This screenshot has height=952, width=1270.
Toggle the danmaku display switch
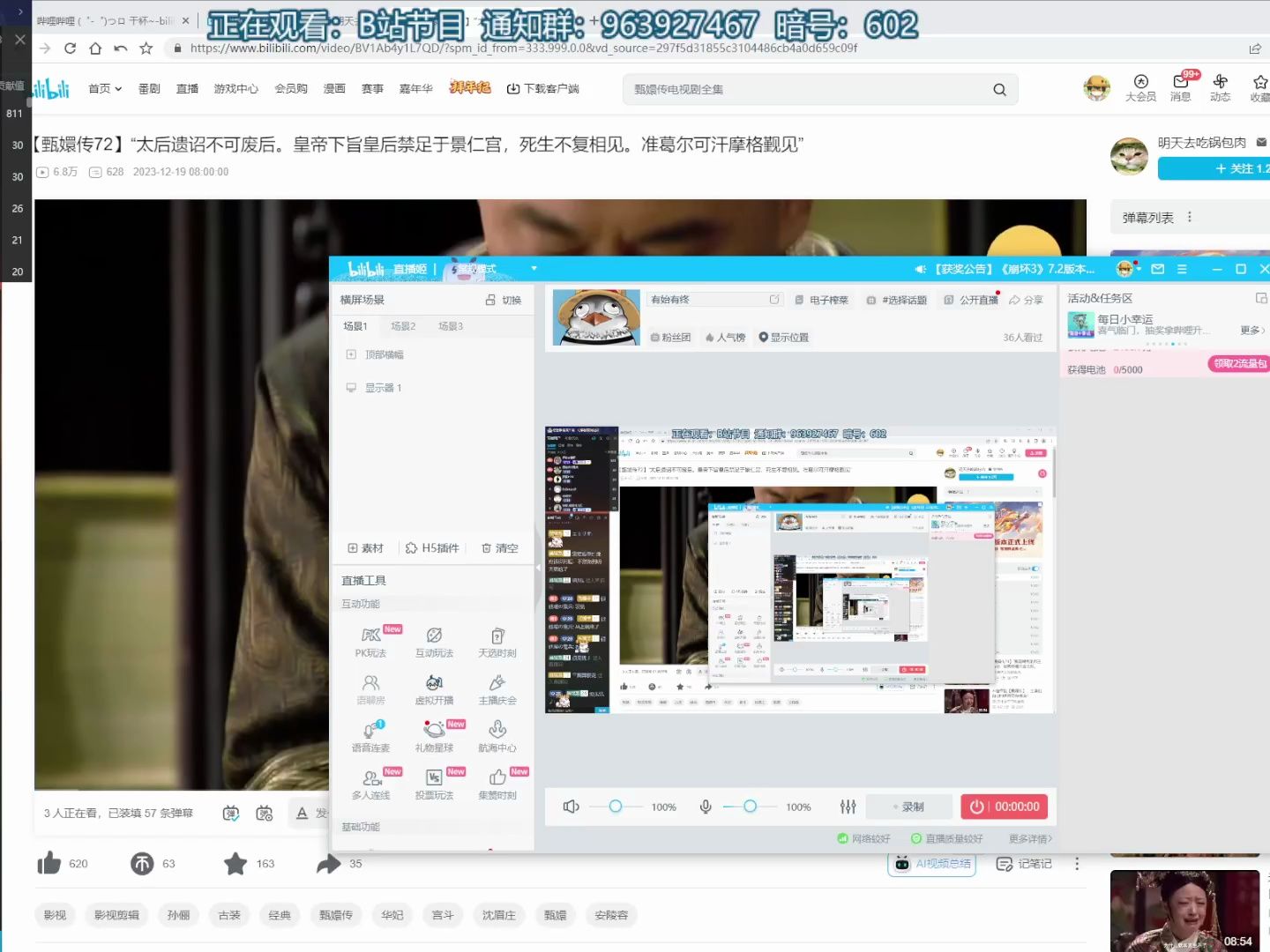(231, 813)
